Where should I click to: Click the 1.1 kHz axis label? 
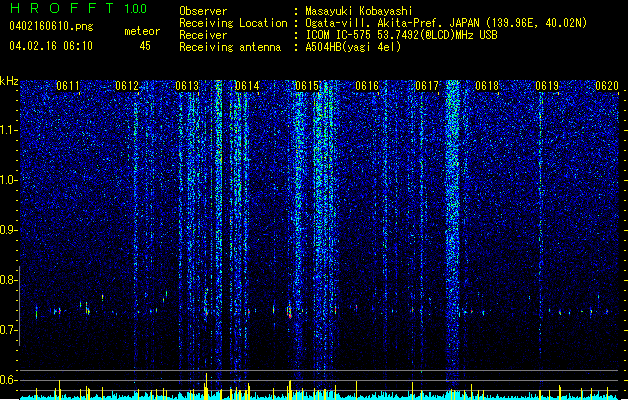click(9, 130)
